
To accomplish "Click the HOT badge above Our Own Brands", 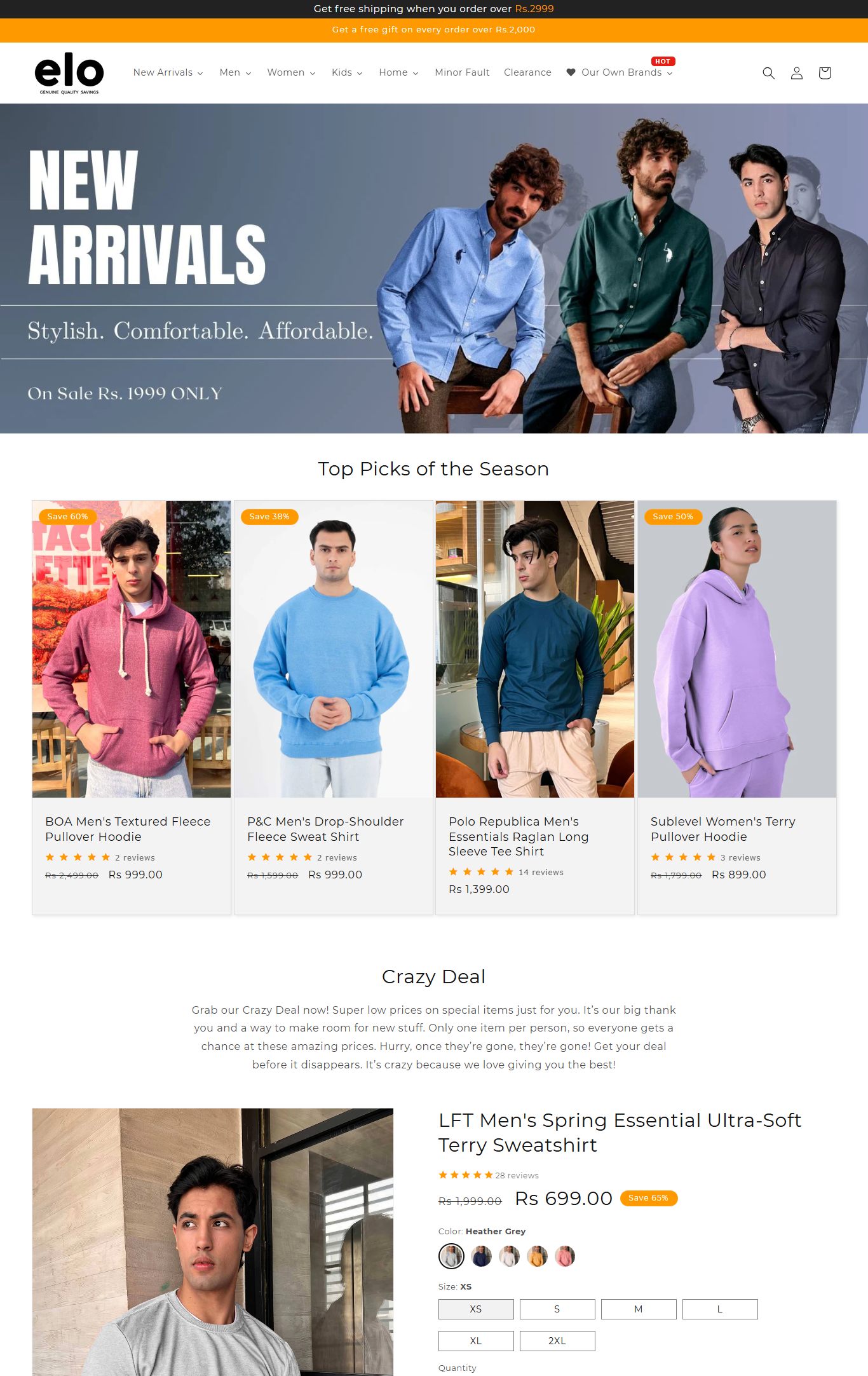I will click(663, 62).
